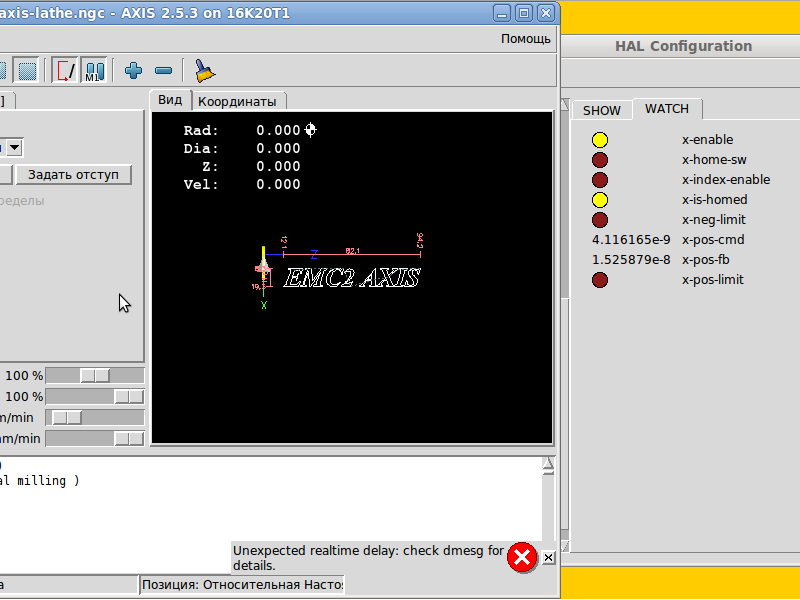Select the x-pos-fb value 1.525879e-8
Image resolution: width=800 pixels, height=600 pixels.
tap(631, 260)
